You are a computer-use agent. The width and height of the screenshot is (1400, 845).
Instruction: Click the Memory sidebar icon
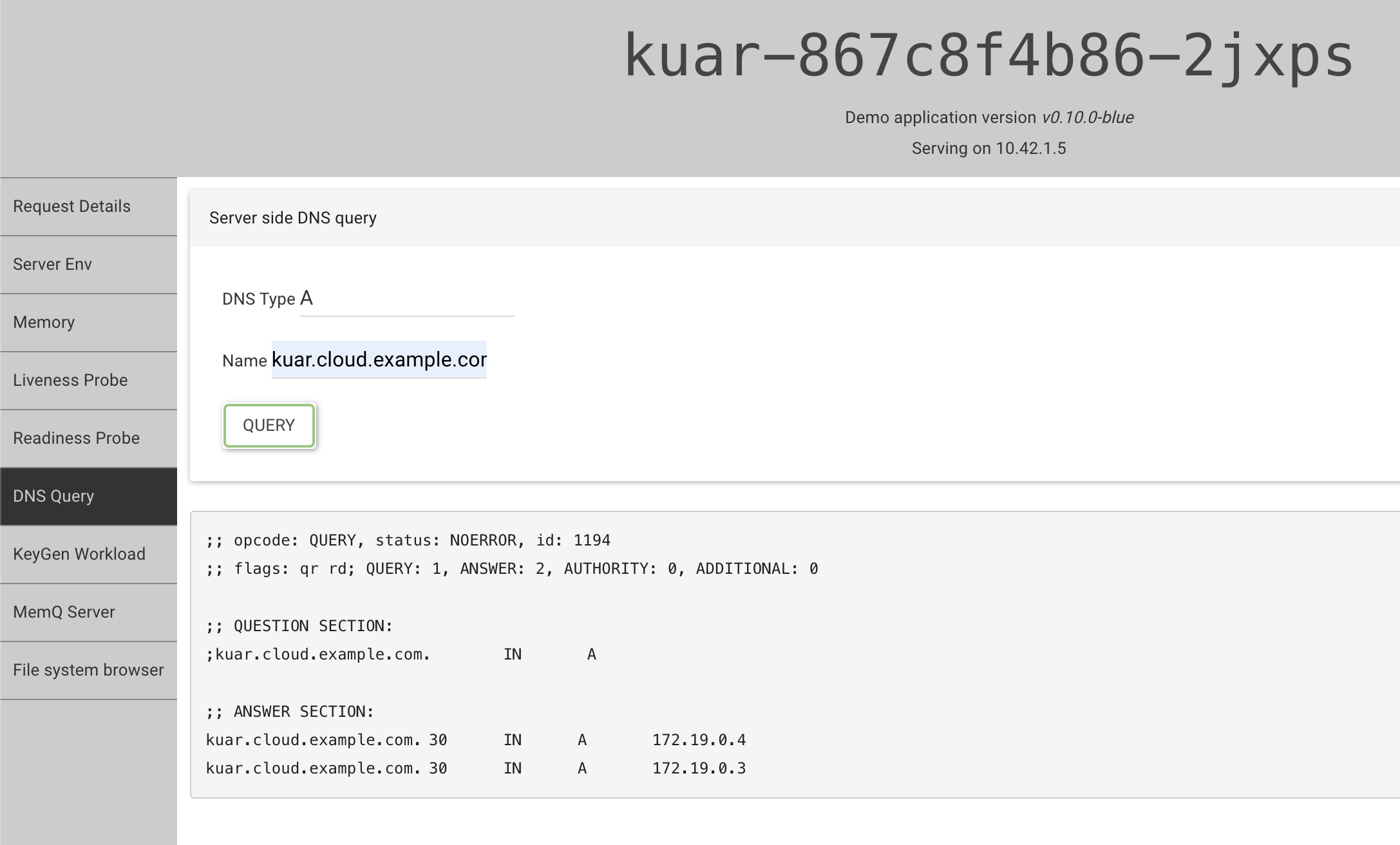(x=88, y=322)
